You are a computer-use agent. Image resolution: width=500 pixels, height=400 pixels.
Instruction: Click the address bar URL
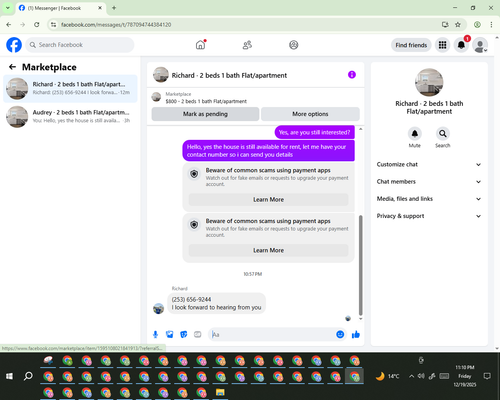click(x=116, y=25)
